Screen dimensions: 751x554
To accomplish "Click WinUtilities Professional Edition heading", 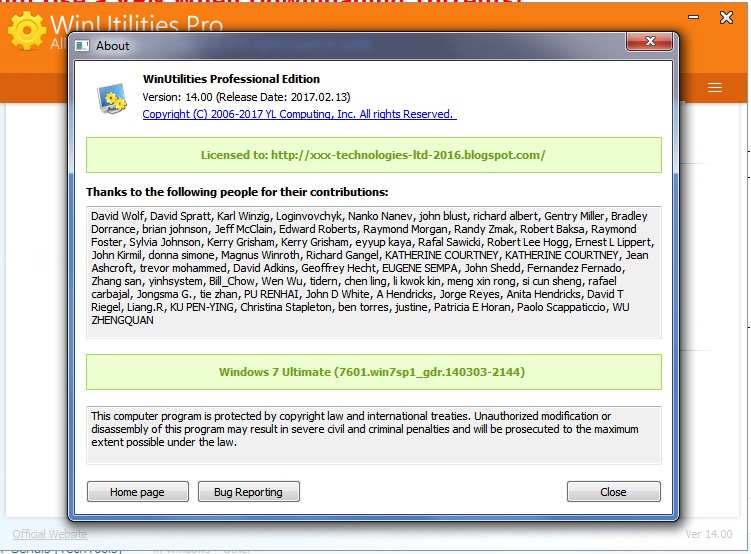I will (231, 79).
